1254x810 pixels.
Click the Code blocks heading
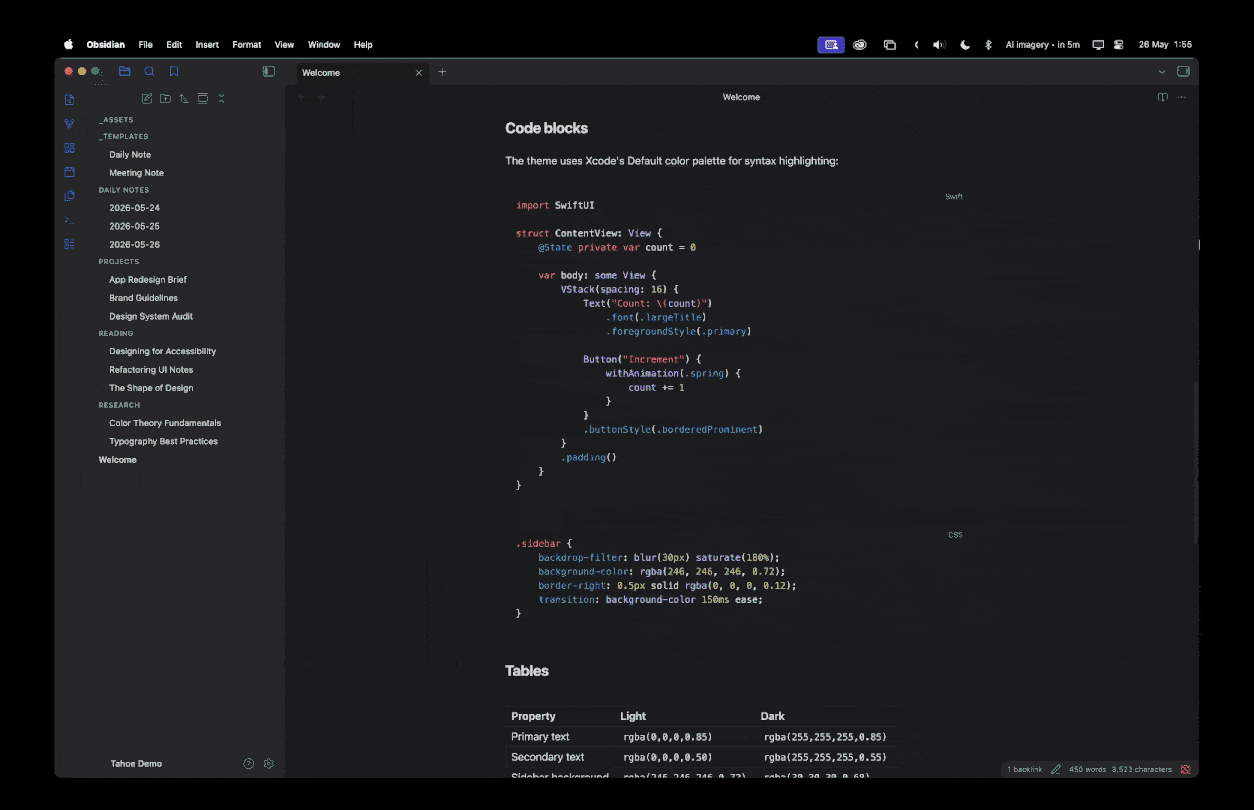pyautogui.click(x=546, y=128)
